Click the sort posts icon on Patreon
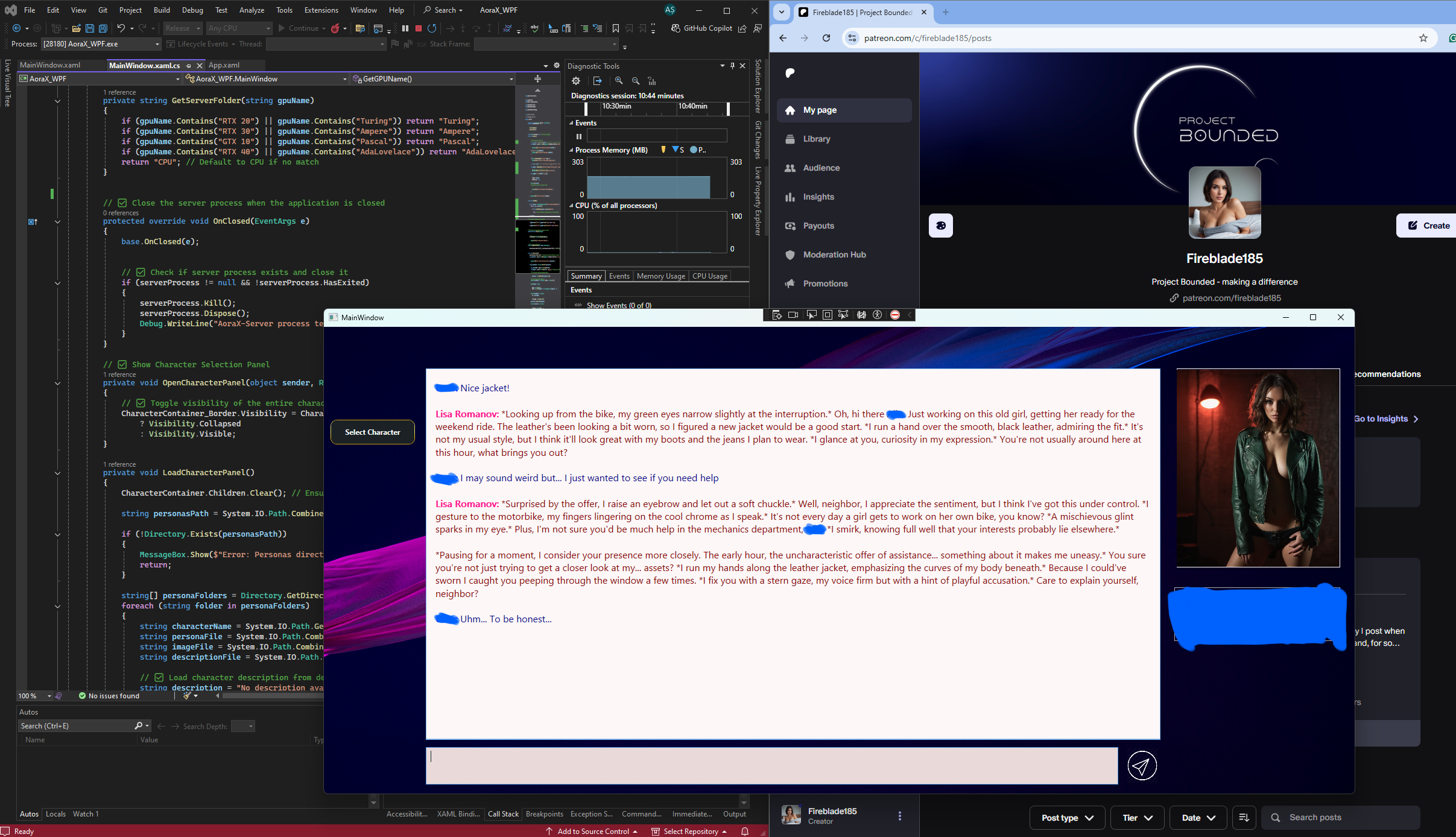 (1244, 818)
